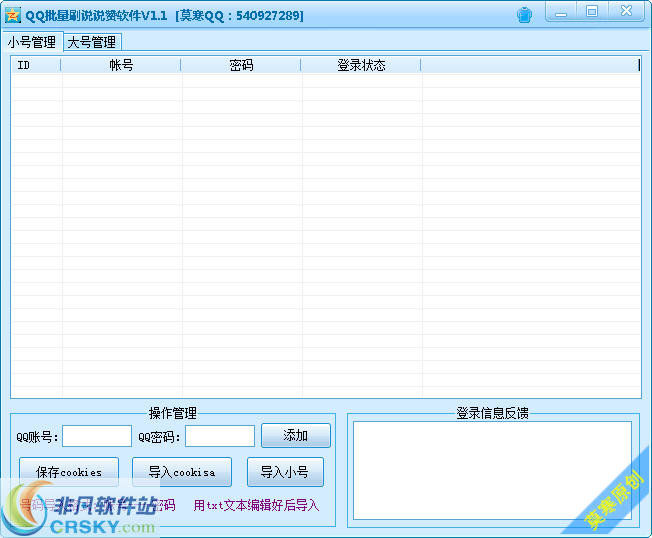
Task: Click the app star icon in title bar
Action: point(12,15)
